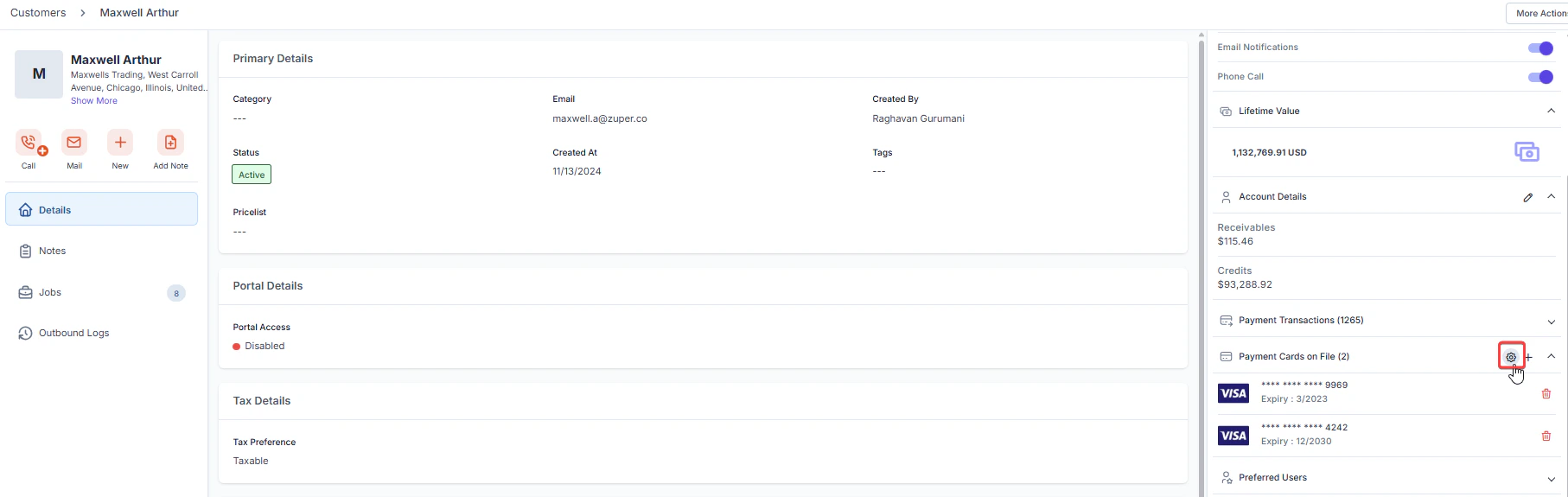1568x497 pixels.
Task: Click the Lifetime Value money icon
Action: [x=1527, y=152]
